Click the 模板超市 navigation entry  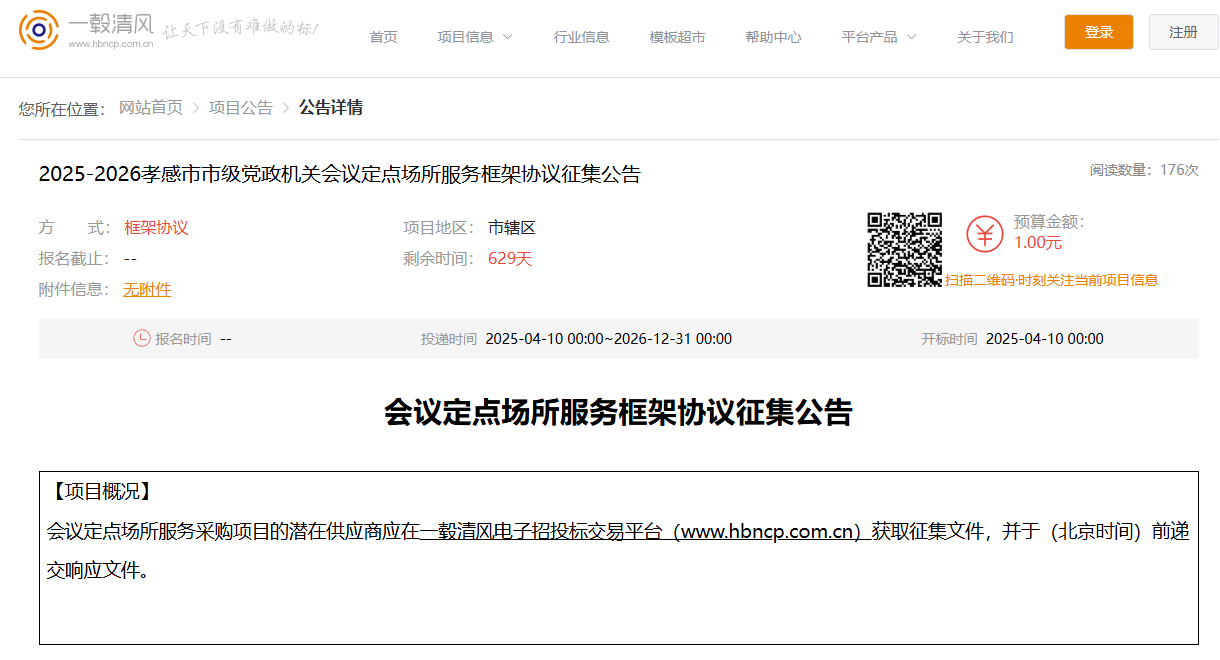(677, 34)
